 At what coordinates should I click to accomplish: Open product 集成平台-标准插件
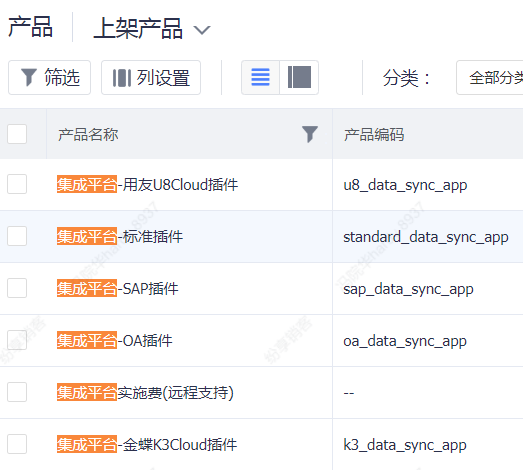tap(120, 237)
